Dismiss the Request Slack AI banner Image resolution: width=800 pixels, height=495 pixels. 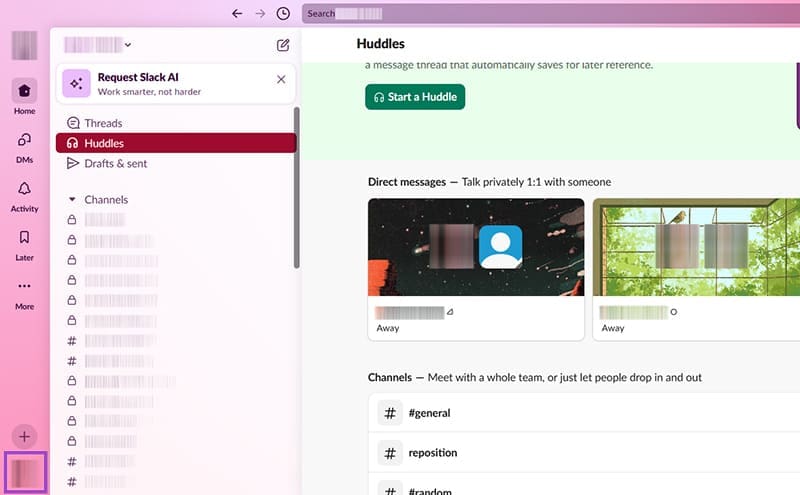coord(281,80)
